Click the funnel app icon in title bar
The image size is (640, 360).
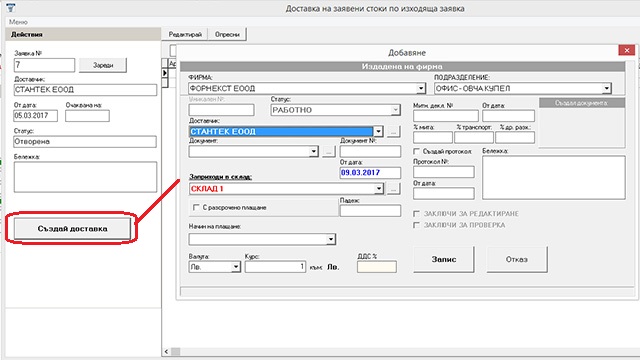pyautogui.click(x=11, y=7)
